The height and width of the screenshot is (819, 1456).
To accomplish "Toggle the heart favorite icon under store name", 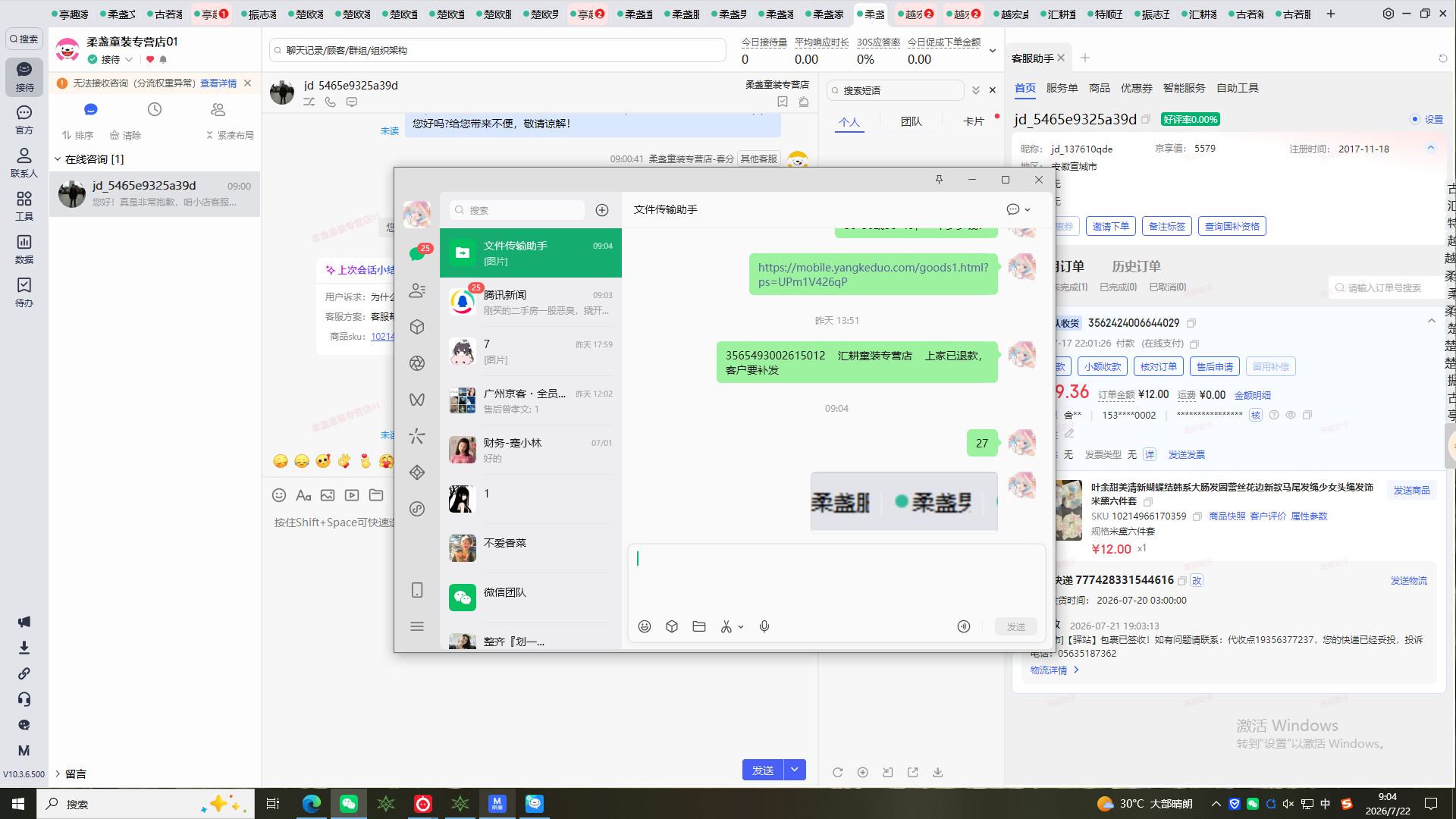I will pyautogui.click(x=150, y=59).
